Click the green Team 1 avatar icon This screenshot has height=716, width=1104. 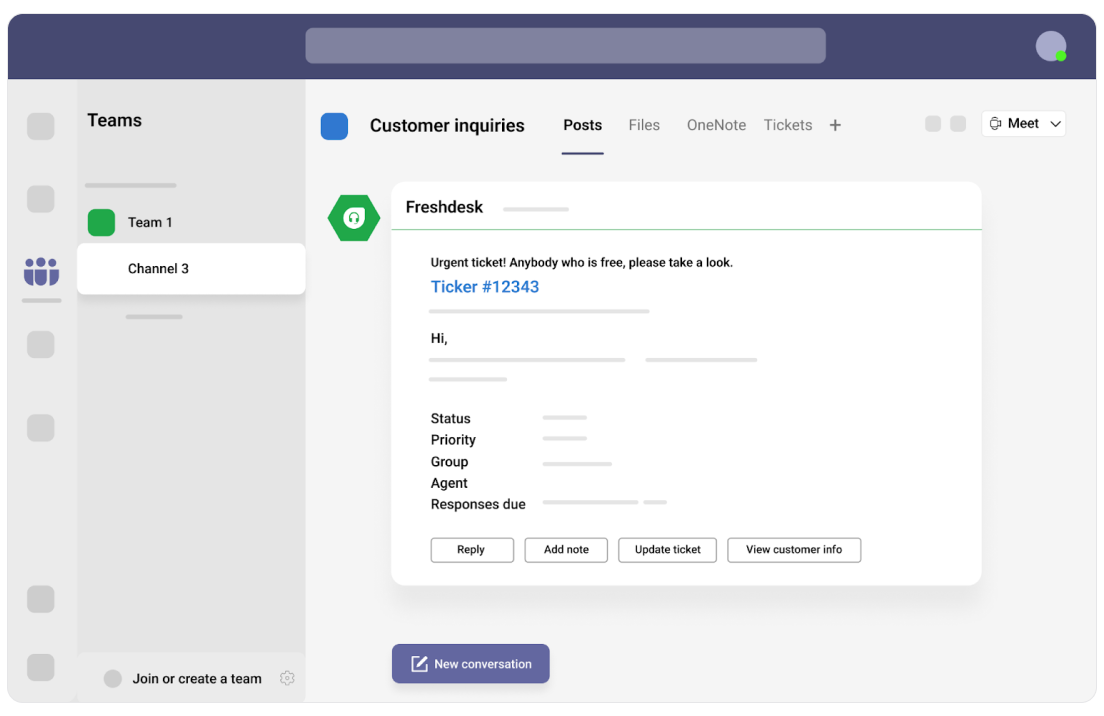[101, 222]
